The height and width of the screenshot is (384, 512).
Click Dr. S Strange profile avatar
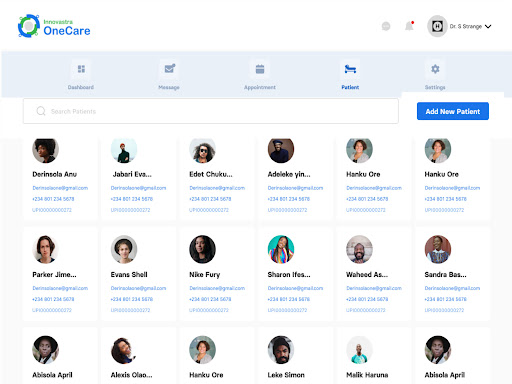(x=437, y=26)
